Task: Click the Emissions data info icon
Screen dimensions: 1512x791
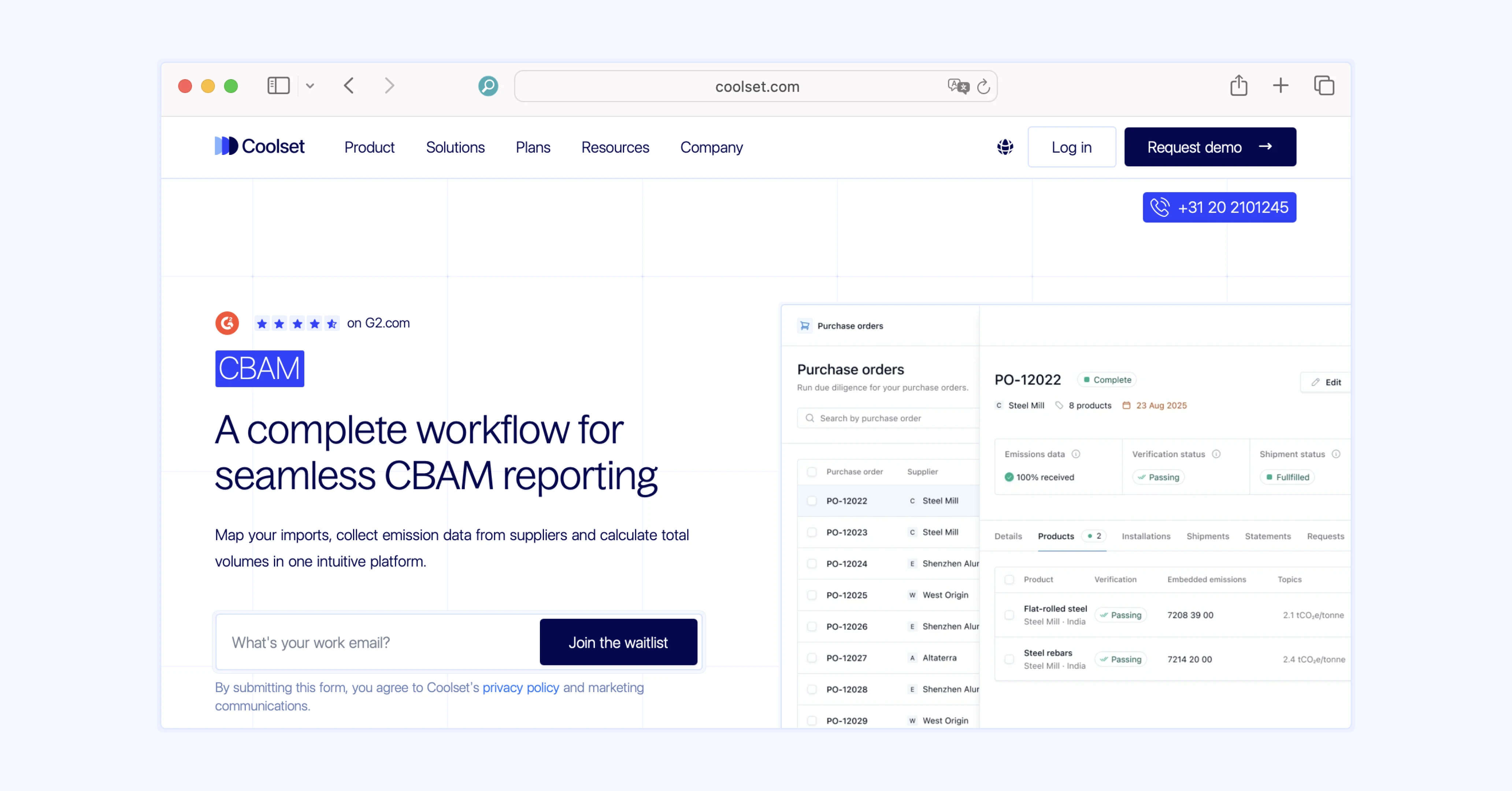Action: (1076, 454)
